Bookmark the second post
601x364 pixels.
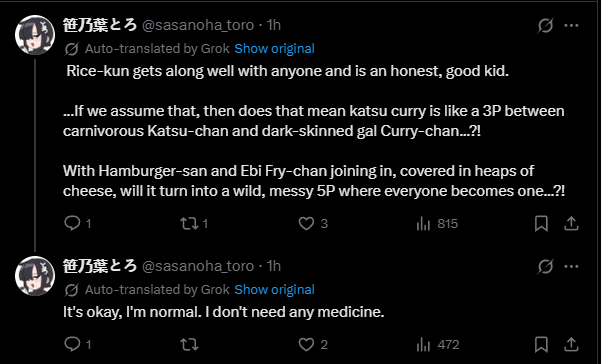tap(541, 344)
